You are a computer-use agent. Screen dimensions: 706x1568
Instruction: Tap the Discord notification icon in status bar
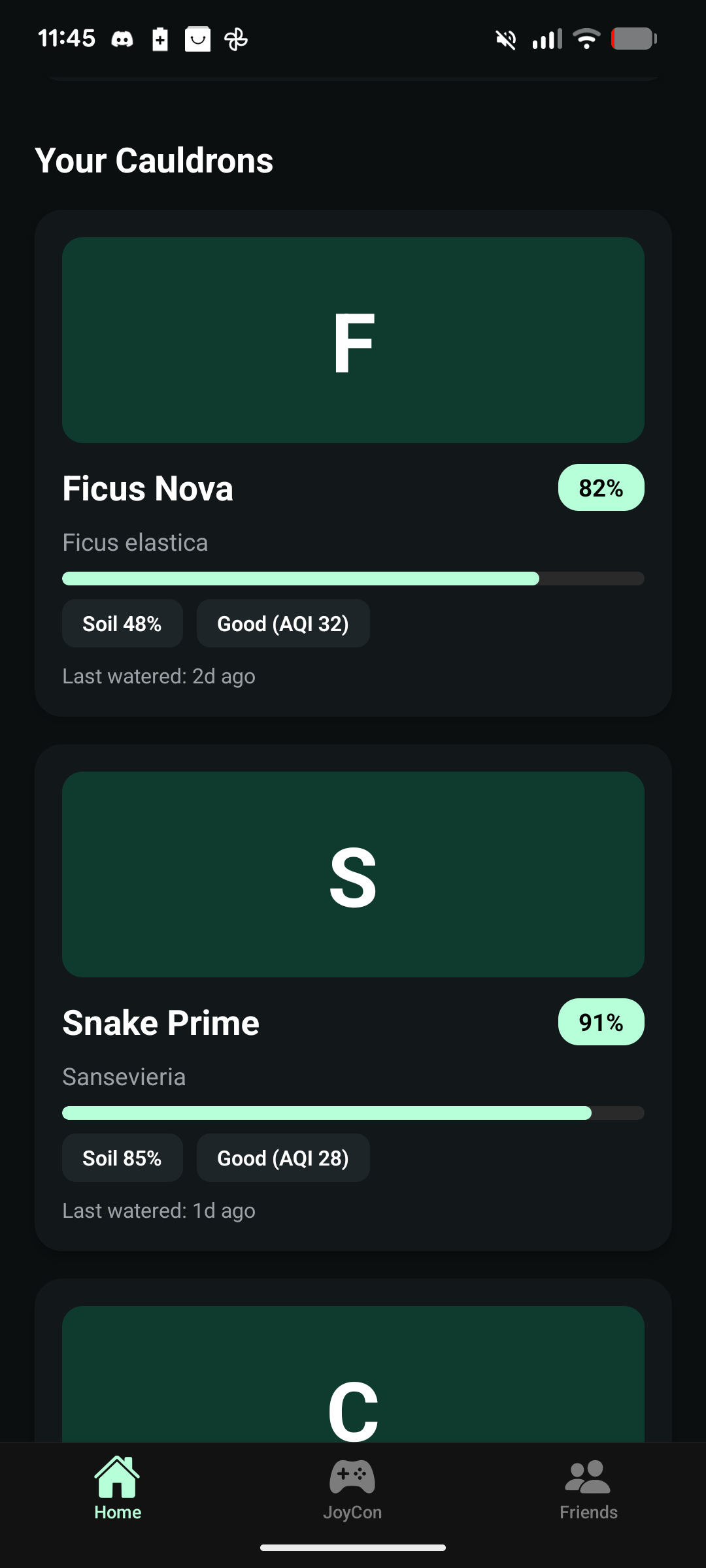(x=122, y=39)
